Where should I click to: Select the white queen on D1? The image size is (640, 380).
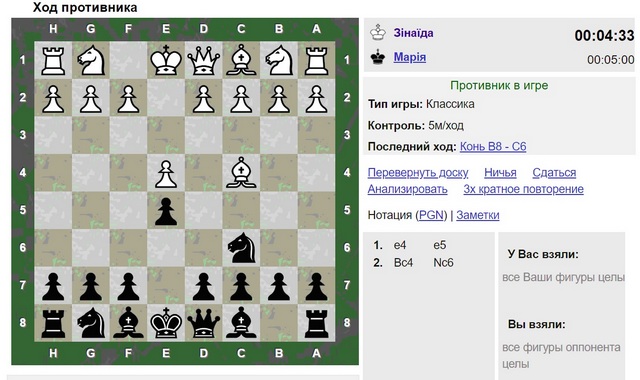[x=203, y=60]
